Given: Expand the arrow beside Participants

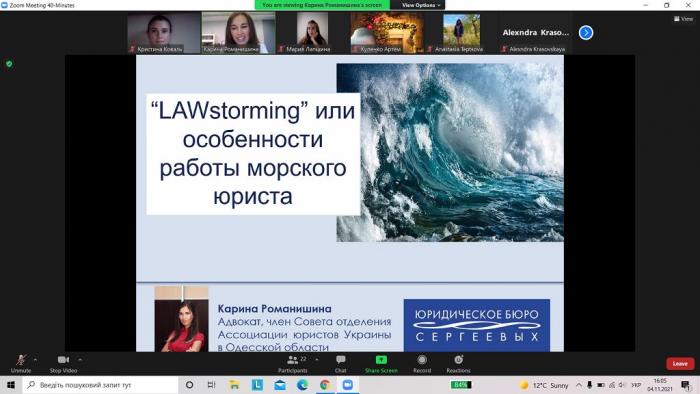Looking at the screenshot, I should [317, 359].
